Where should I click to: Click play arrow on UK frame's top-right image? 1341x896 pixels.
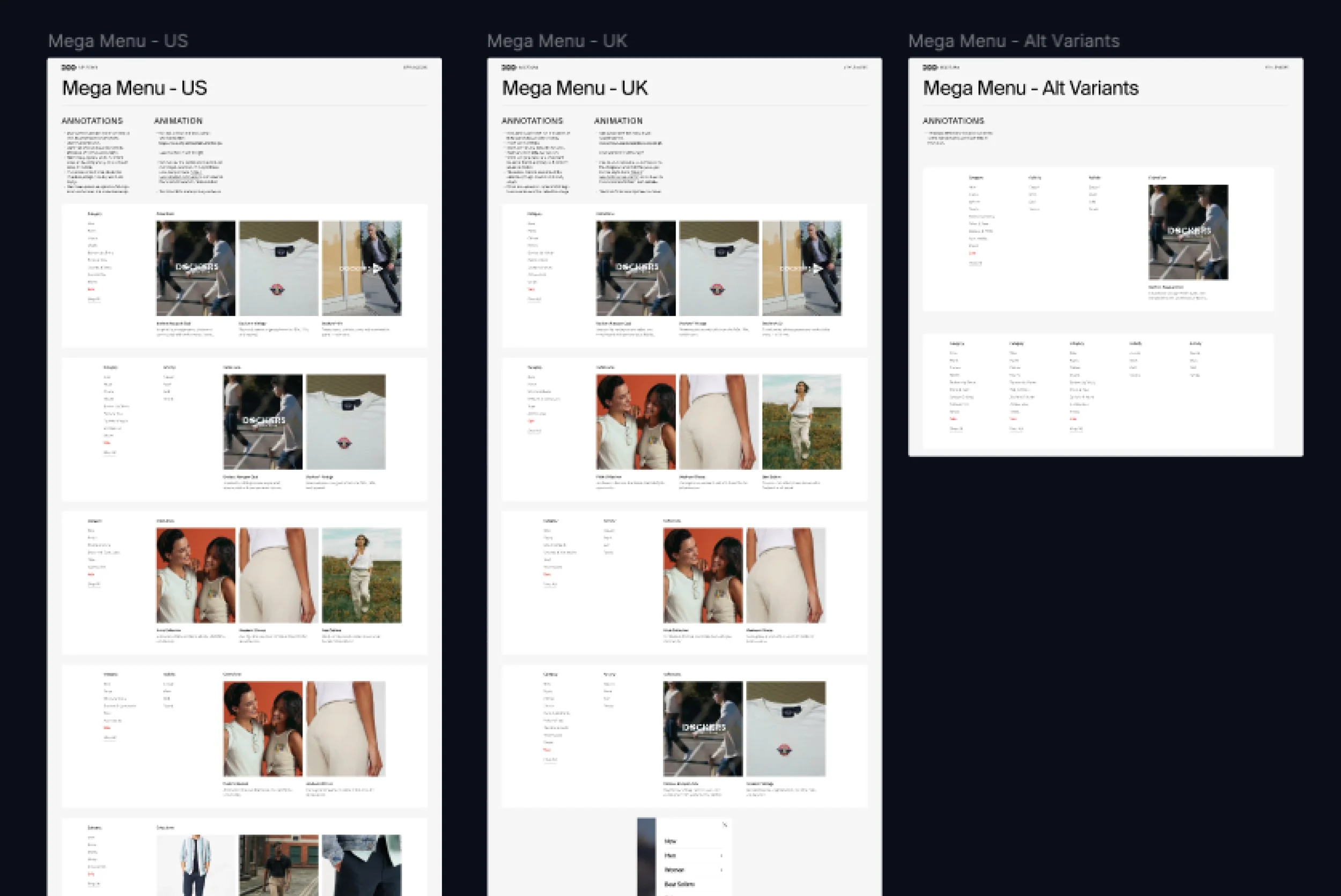pyautogui.click(x=817, y=268)
